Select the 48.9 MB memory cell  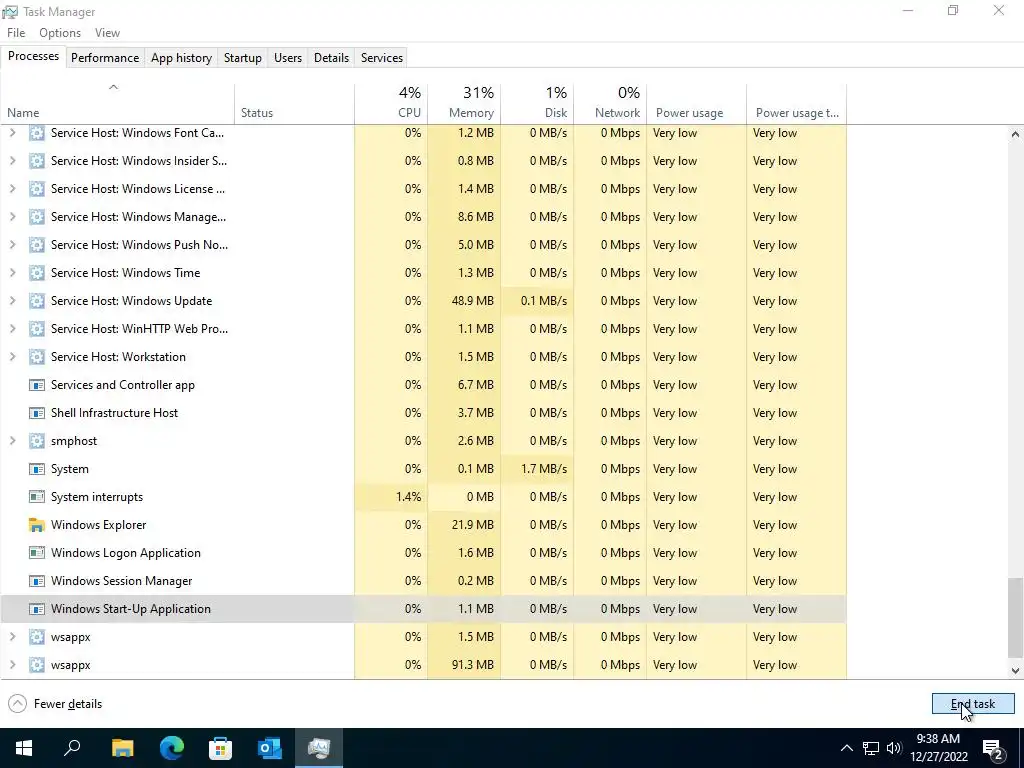pos(464,301)
